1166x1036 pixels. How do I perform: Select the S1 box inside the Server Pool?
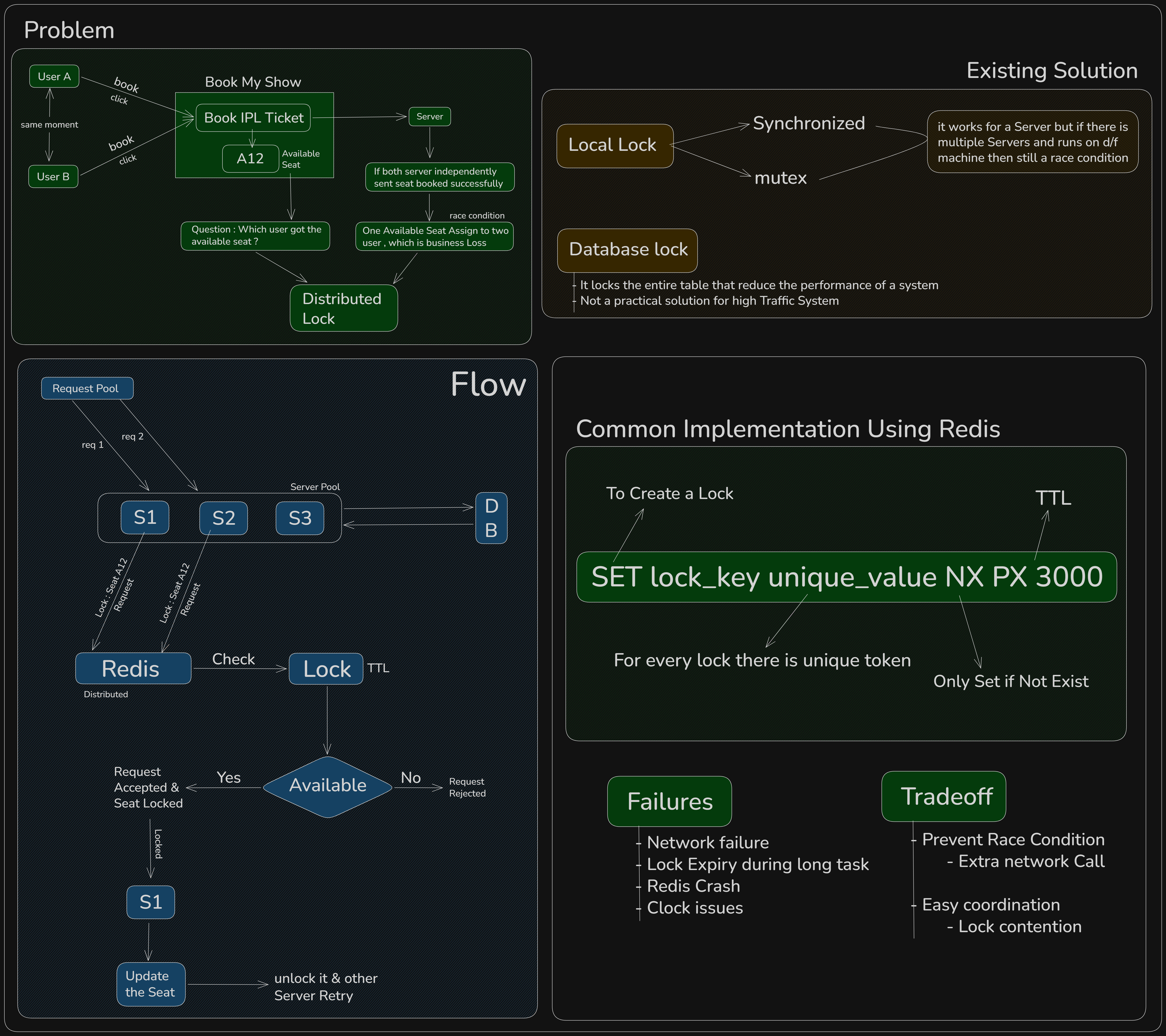[x=145, y=517]
